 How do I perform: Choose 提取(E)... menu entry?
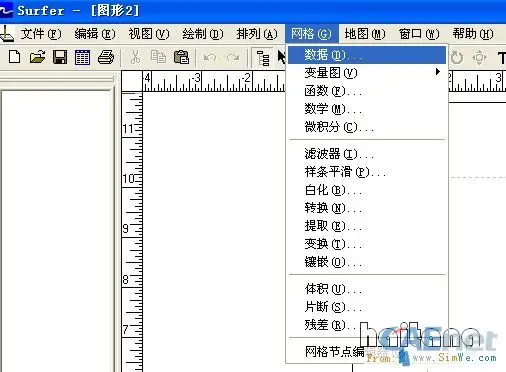[367, 226]
